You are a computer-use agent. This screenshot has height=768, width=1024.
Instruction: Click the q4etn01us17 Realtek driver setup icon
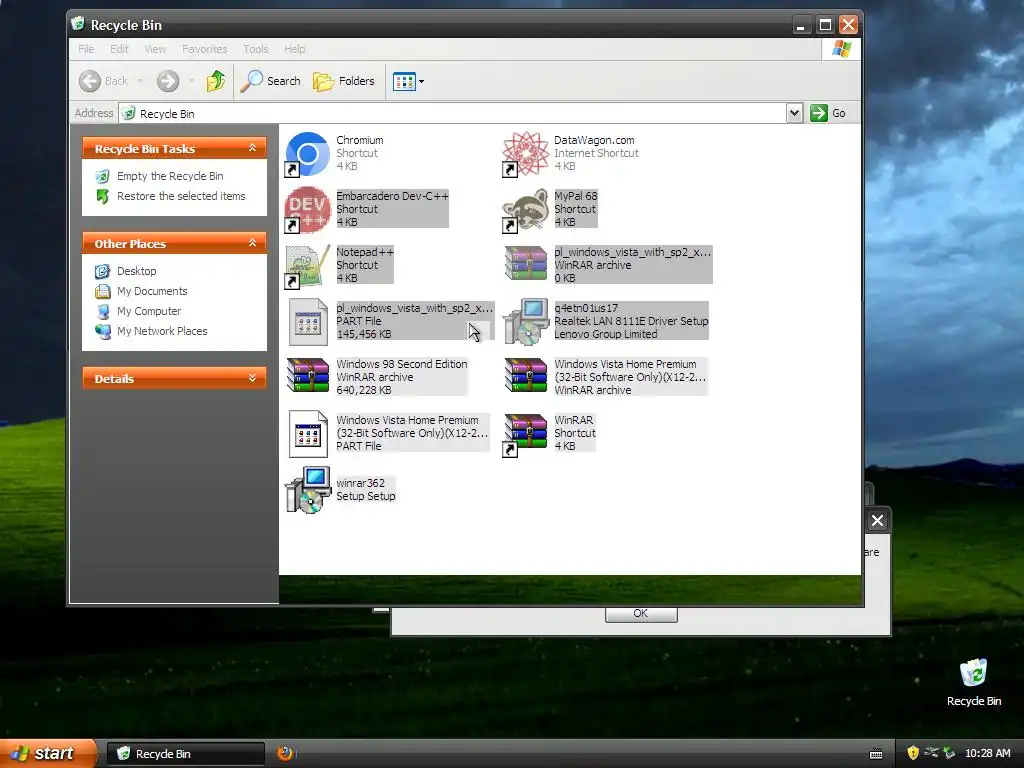pyautogui.click(x=526, y=322)
